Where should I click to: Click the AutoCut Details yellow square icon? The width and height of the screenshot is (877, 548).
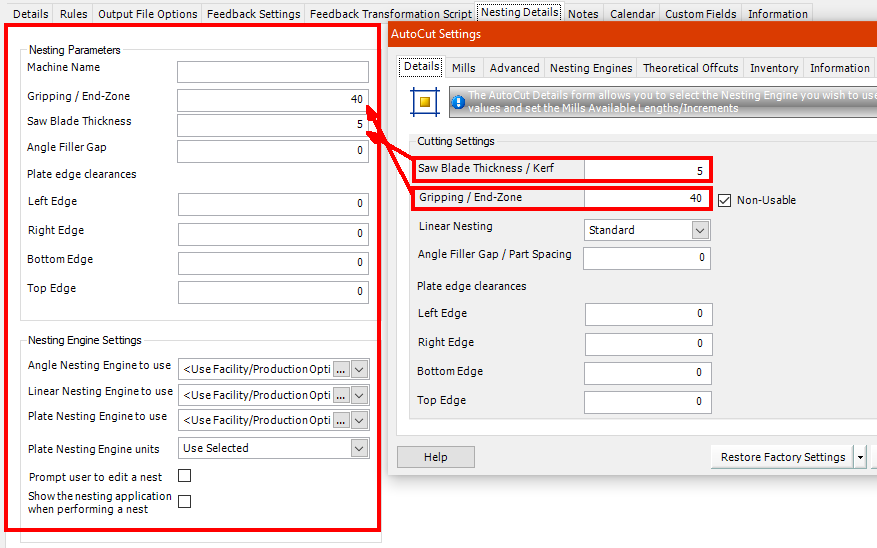[x=424, y=101]
